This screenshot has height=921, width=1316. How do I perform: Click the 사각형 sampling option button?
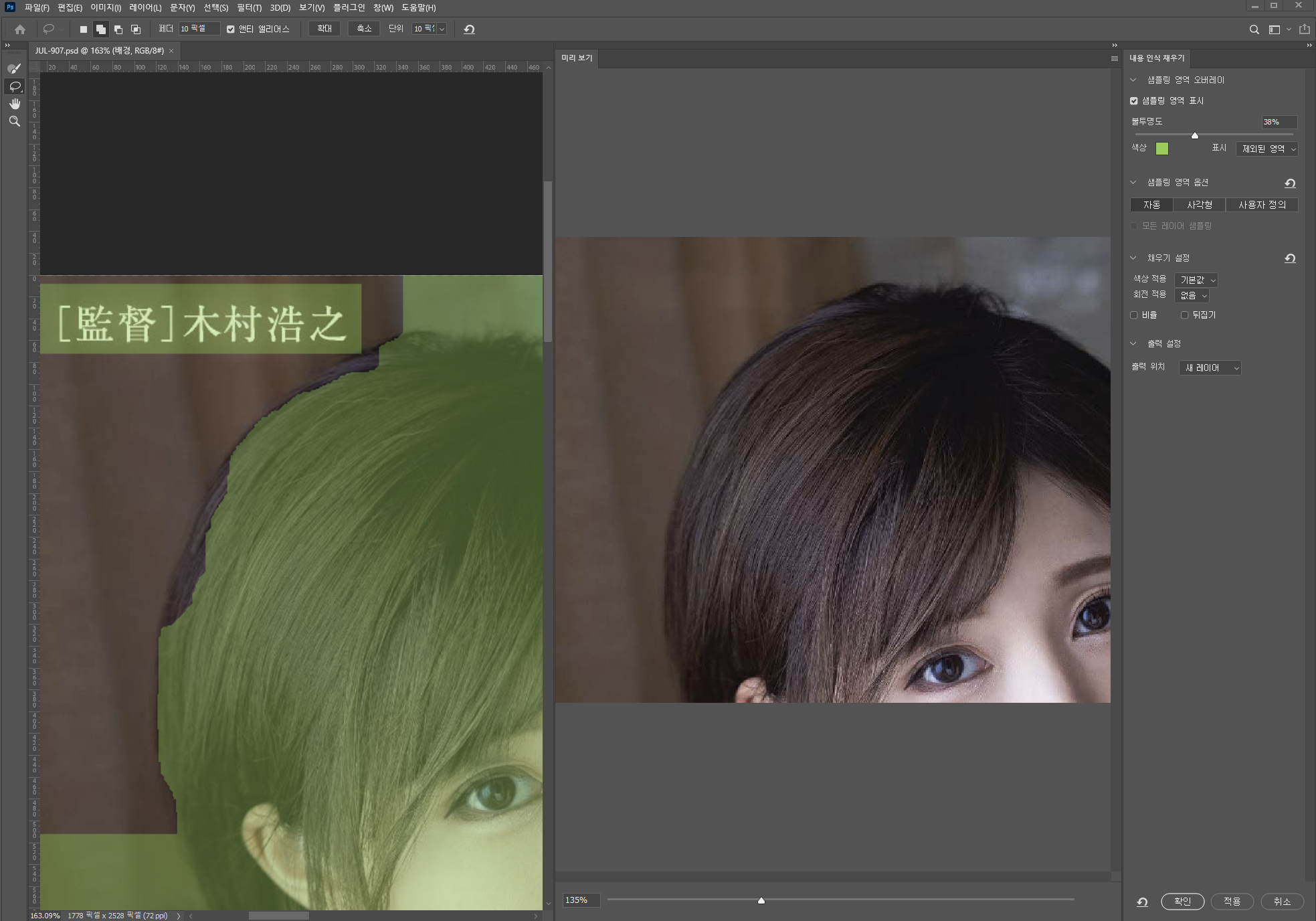(1199, 205)
